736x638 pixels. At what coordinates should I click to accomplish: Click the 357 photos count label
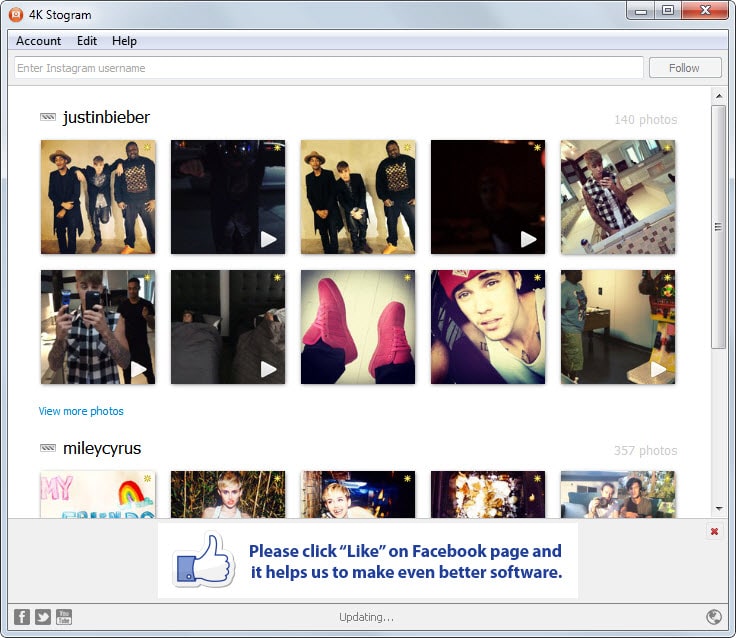tap(645, 451)
